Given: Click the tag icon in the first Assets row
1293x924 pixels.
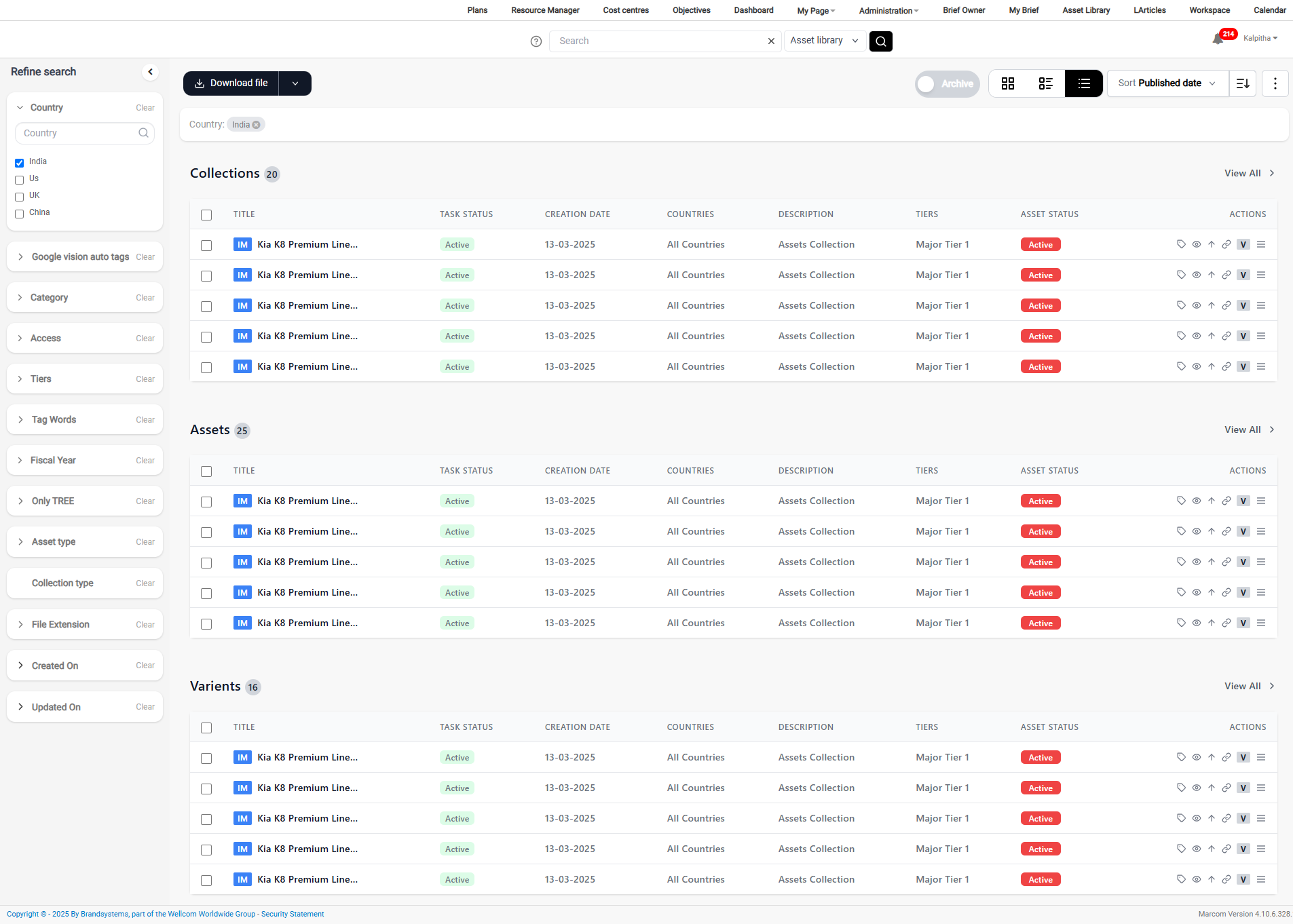Looking at the screenshot, I should pos(1181,501).
